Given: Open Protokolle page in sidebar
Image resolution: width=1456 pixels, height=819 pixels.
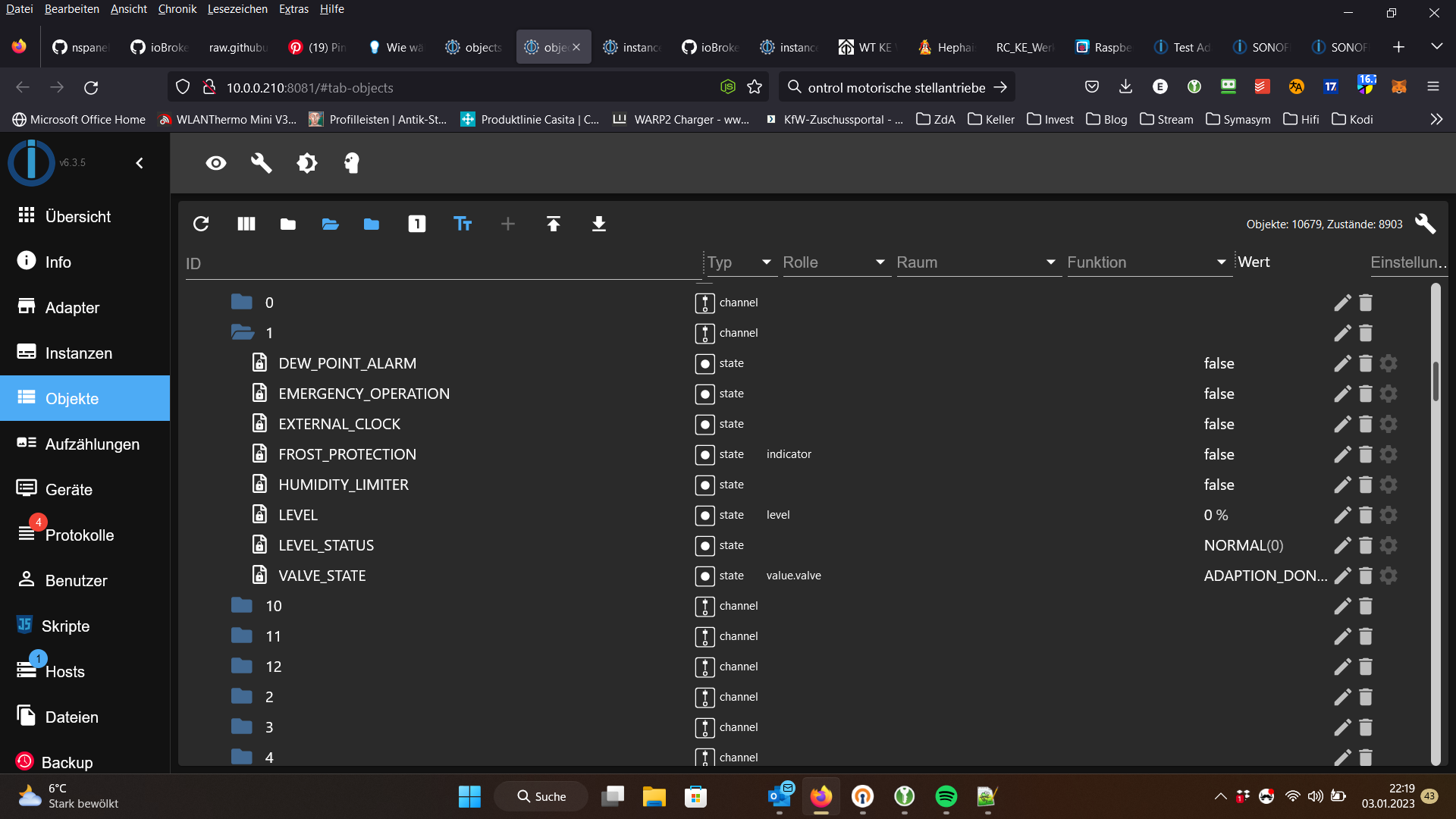Looking at the screenshot, I should 85,535.
